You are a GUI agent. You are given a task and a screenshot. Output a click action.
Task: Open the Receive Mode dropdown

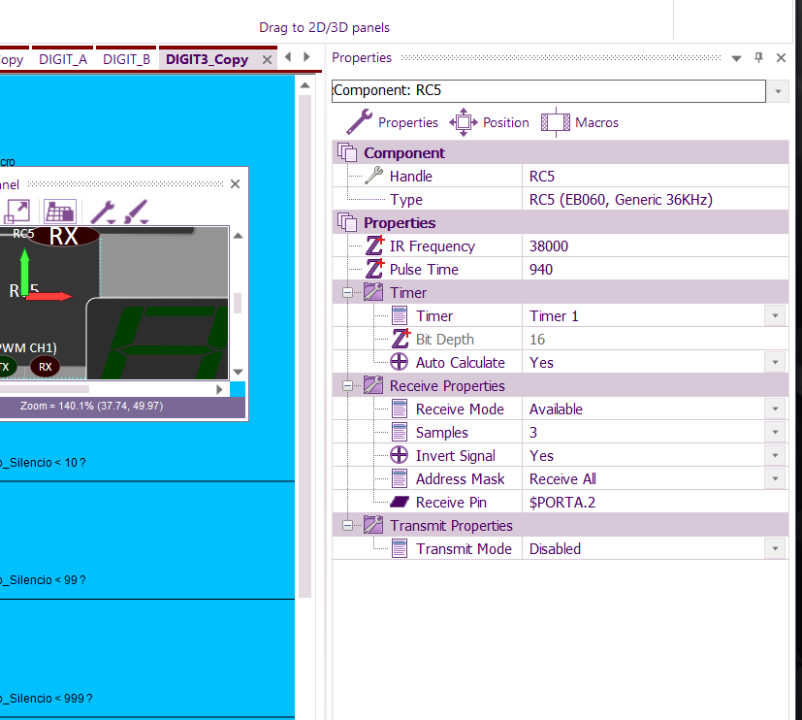point(775,409)
